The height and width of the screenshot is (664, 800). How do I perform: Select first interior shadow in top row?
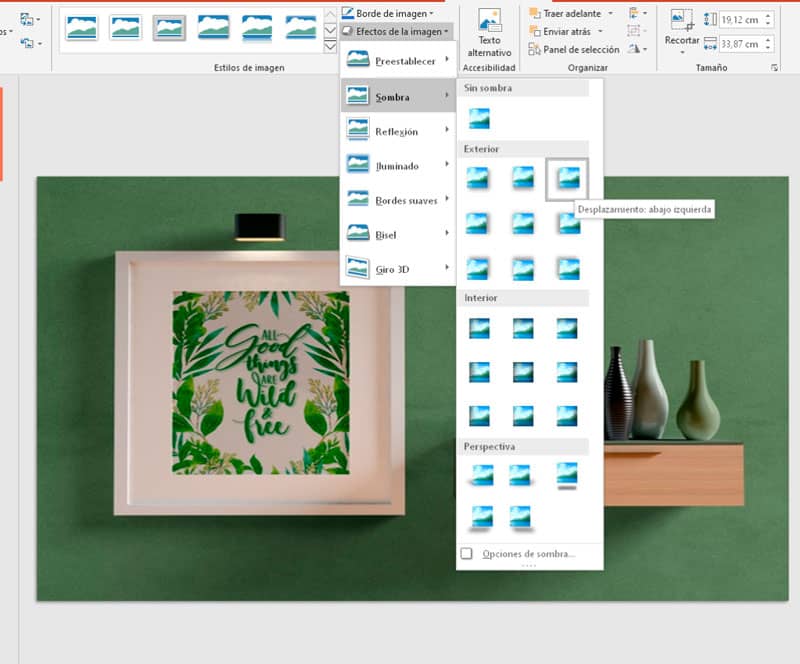479,328
